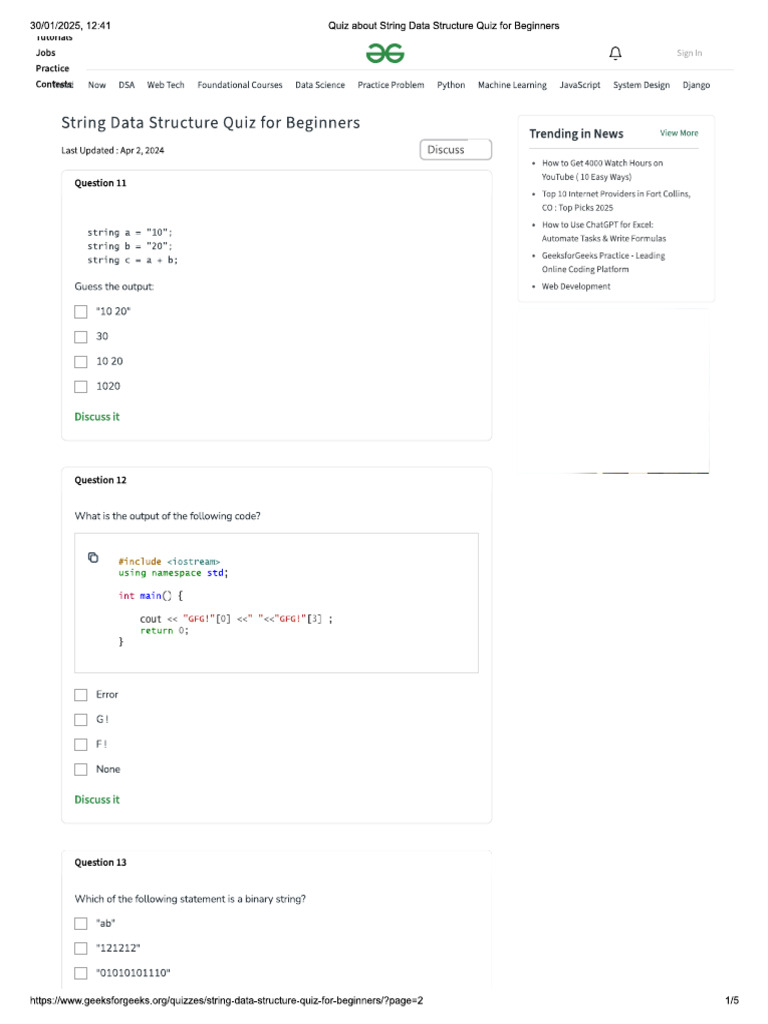Click the GeeksforGeeks logo icon
Screen dimensions: 768x1024
coord(385,53)
